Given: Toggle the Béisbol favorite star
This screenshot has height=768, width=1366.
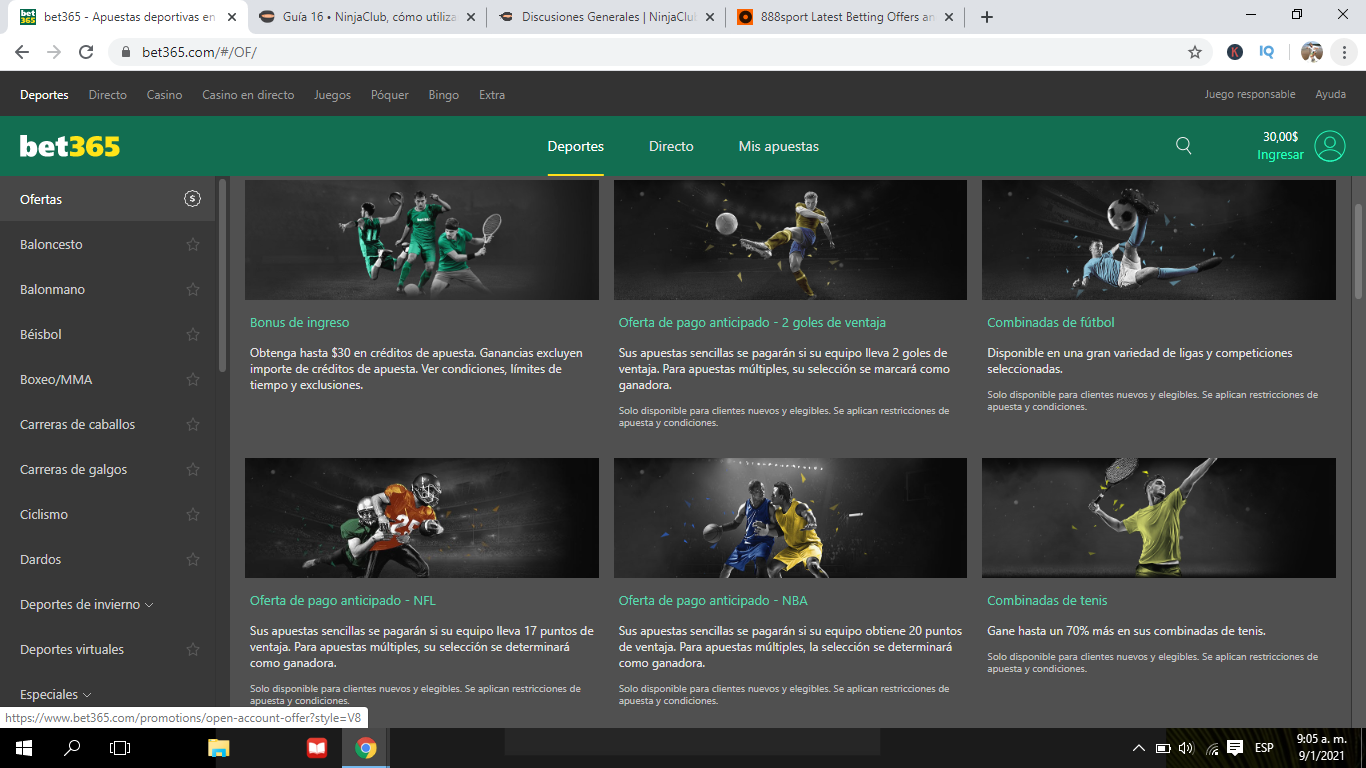Looking at the screenshot, I should click(x=193, y=334).
